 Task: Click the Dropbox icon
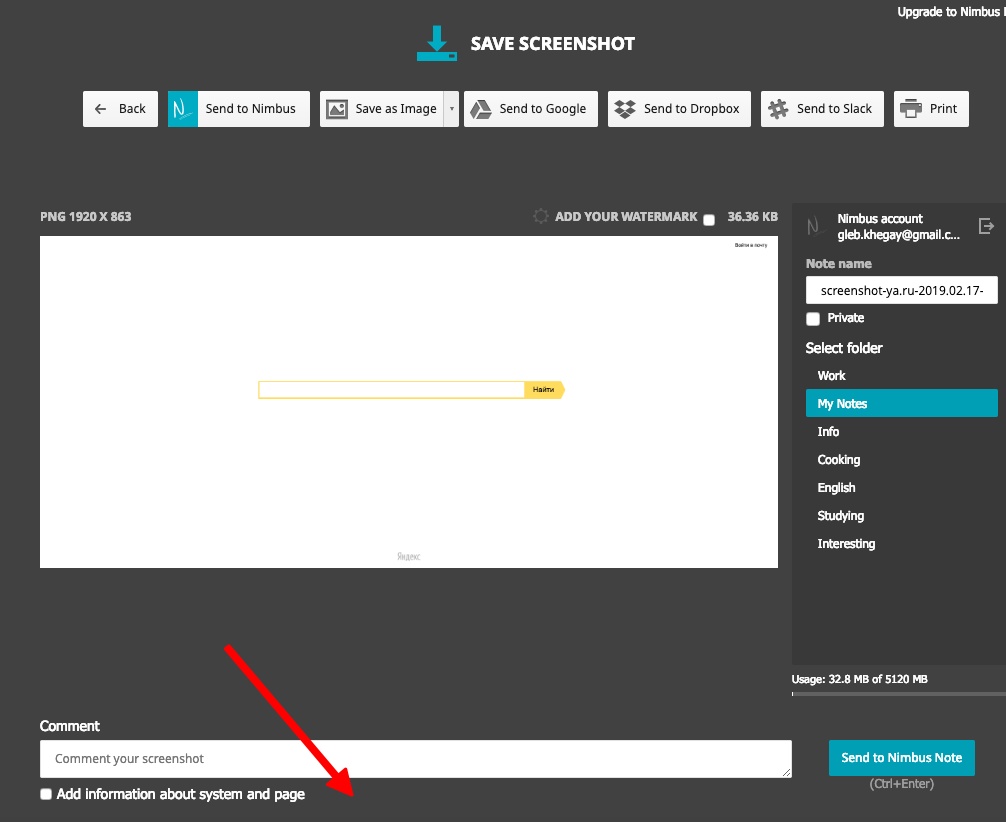click(625, 109)
